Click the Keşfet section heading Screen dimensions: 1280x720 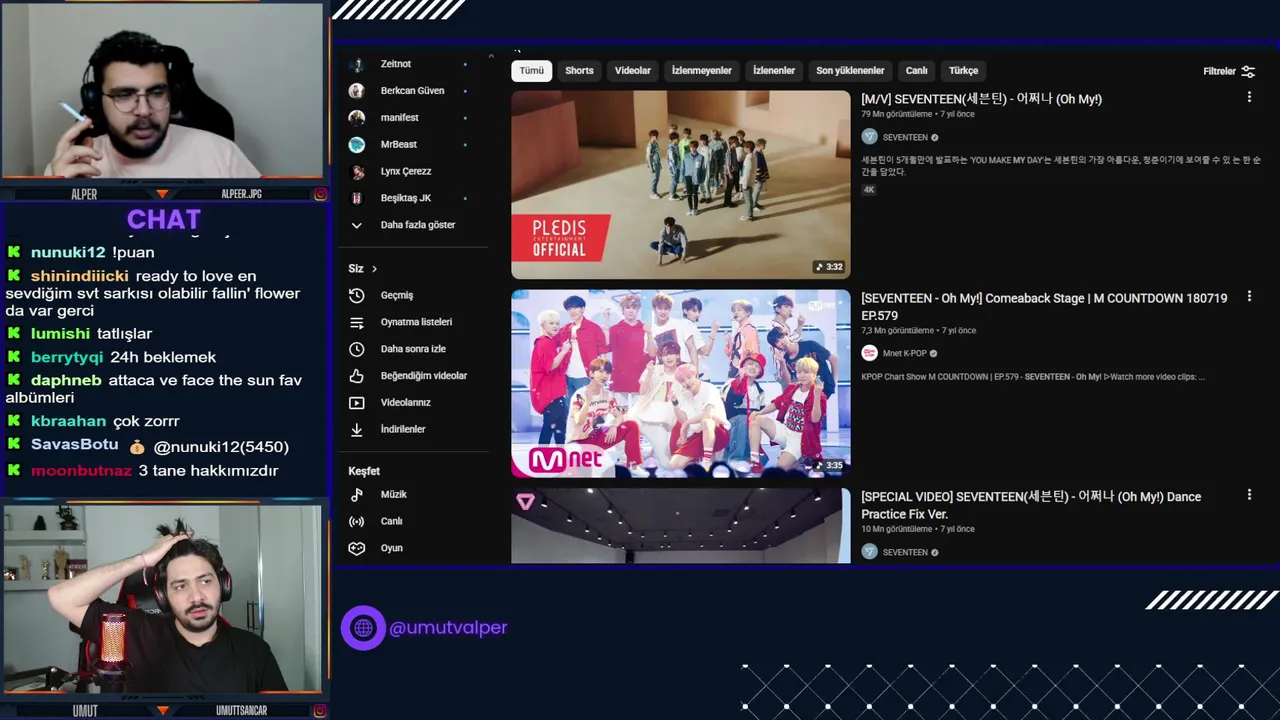tap(364, 471)
